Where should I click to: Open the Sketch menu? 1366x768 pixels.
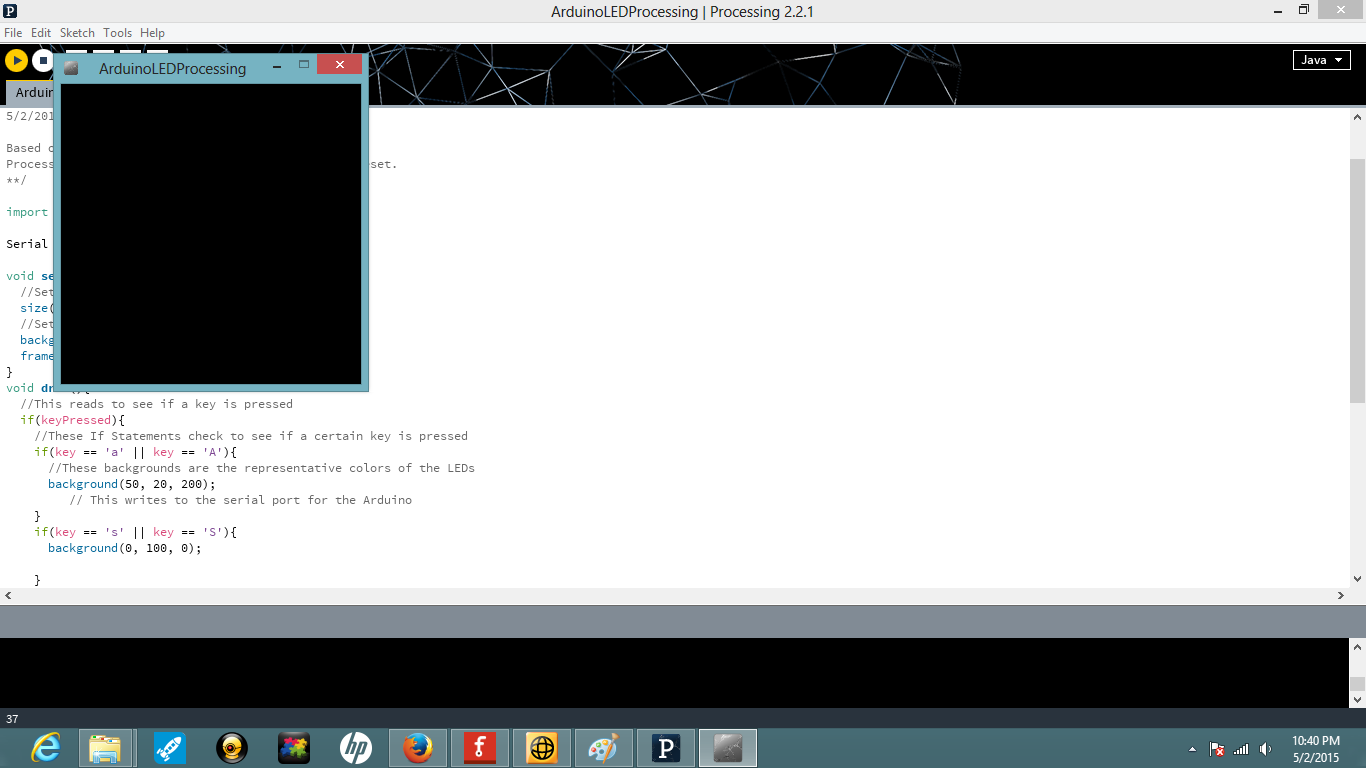coord(77,33)
